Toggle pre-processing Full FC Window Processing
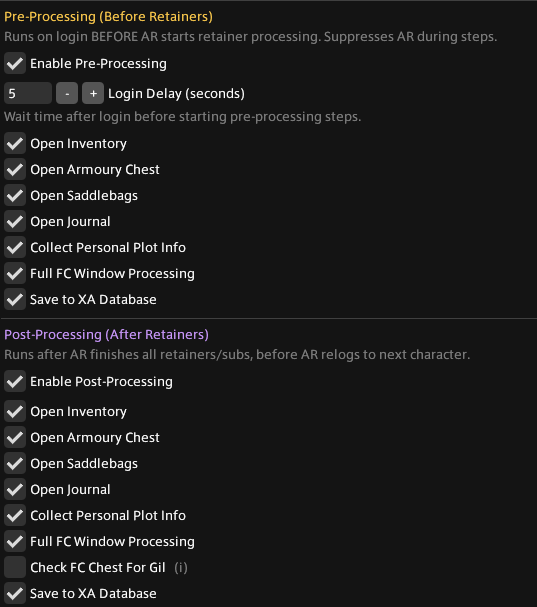Viewport: 537px width, 607px height. (15, 273)
